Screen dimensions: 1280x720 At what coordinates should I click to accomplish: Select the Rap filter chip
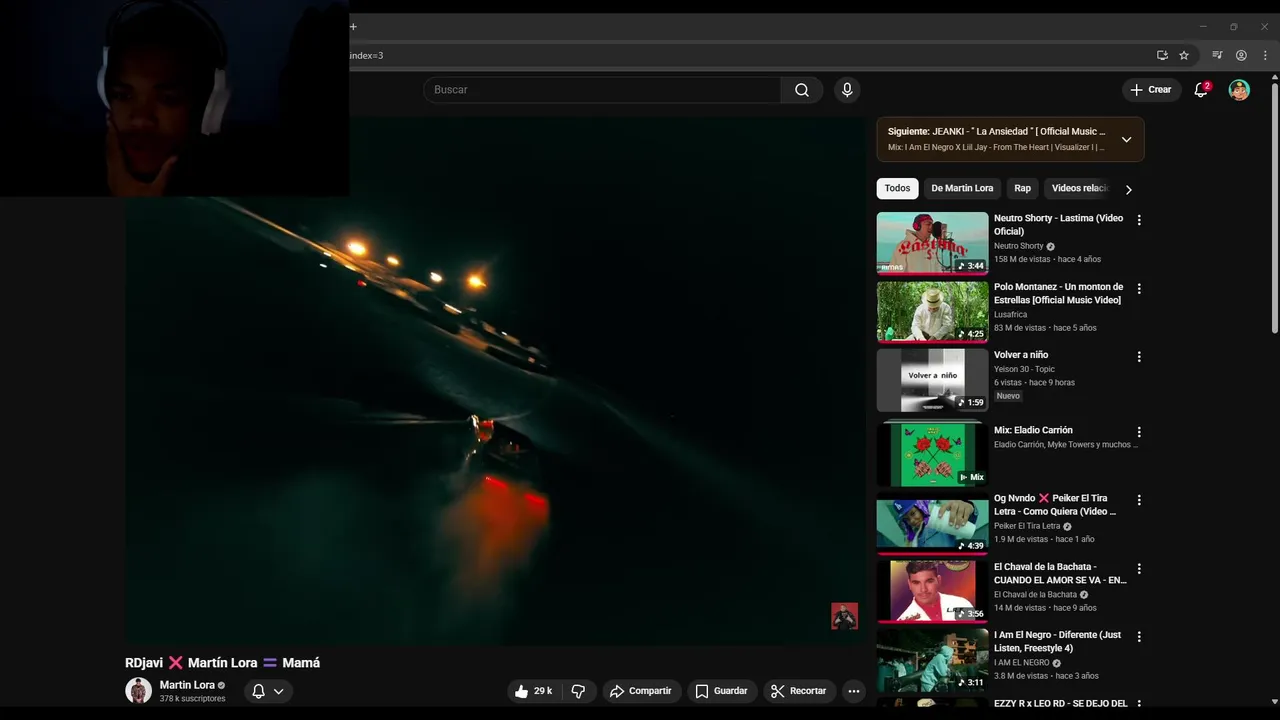coord(1022,188)
